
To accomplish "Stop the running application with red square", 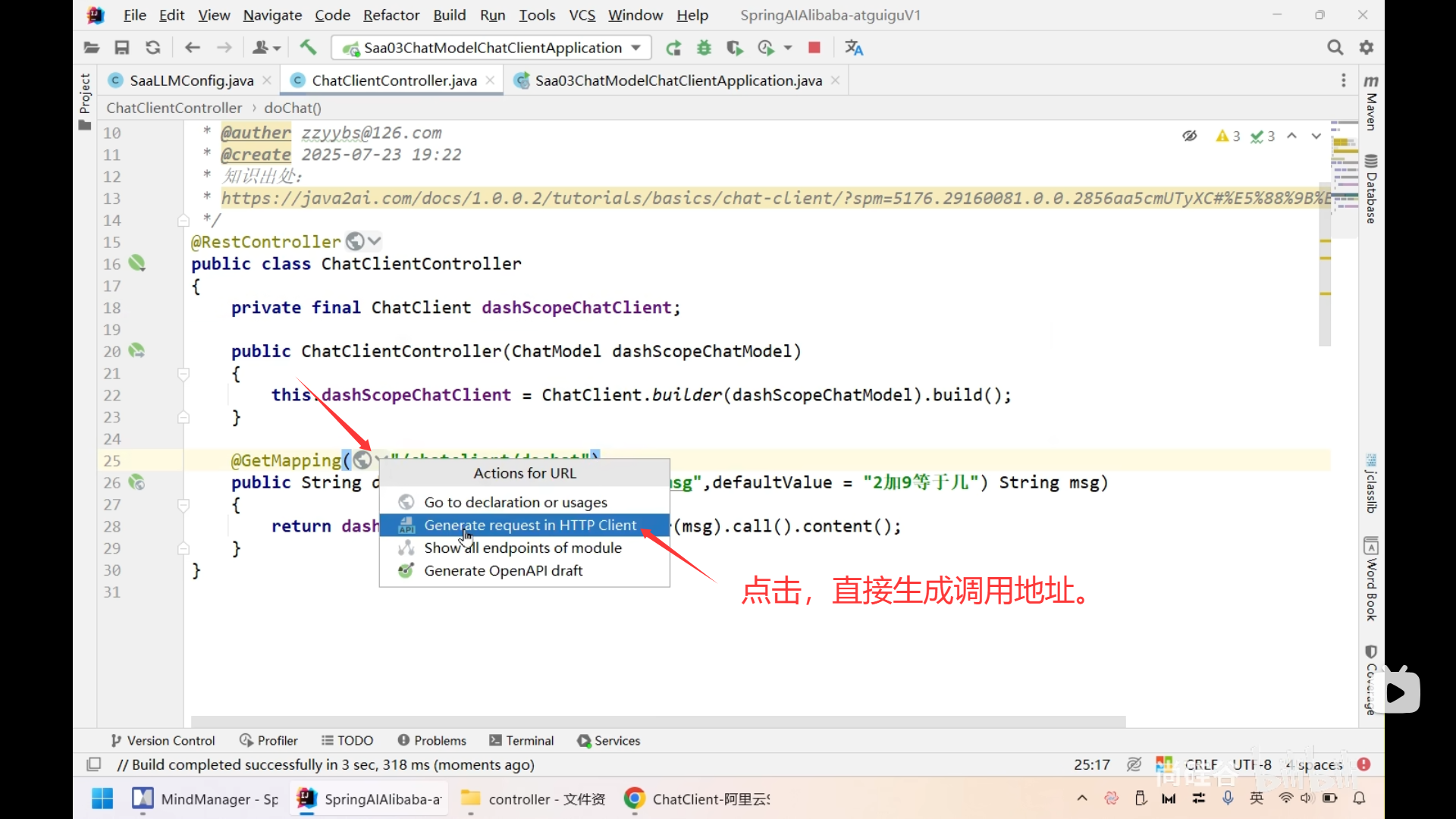I will pyautogui.click(x=814, y=48).
